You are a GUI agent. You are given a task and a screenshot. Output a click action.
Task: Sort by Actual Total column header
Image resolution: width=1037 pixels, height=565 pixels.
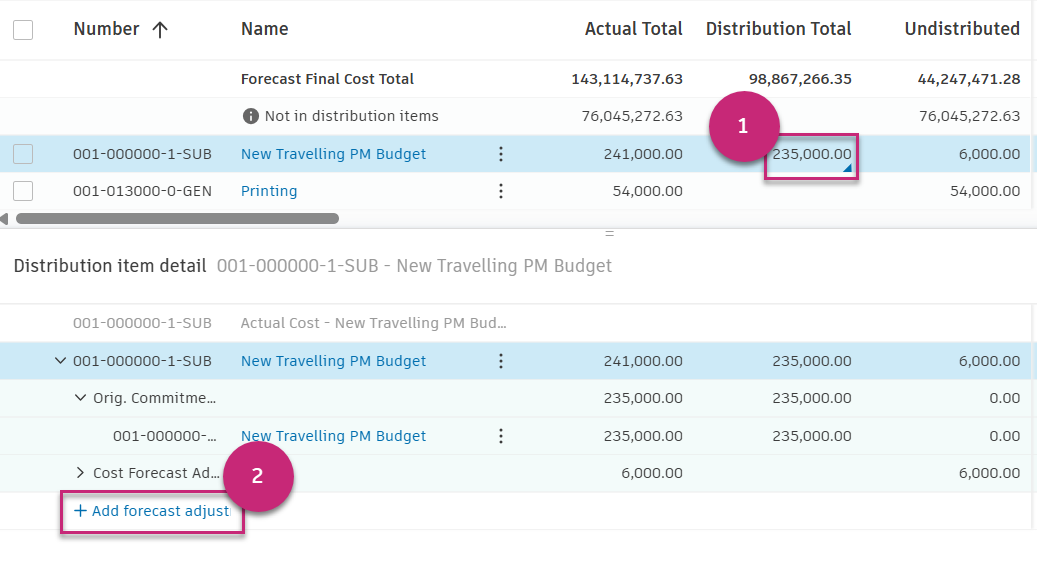(x=633, y=29)
